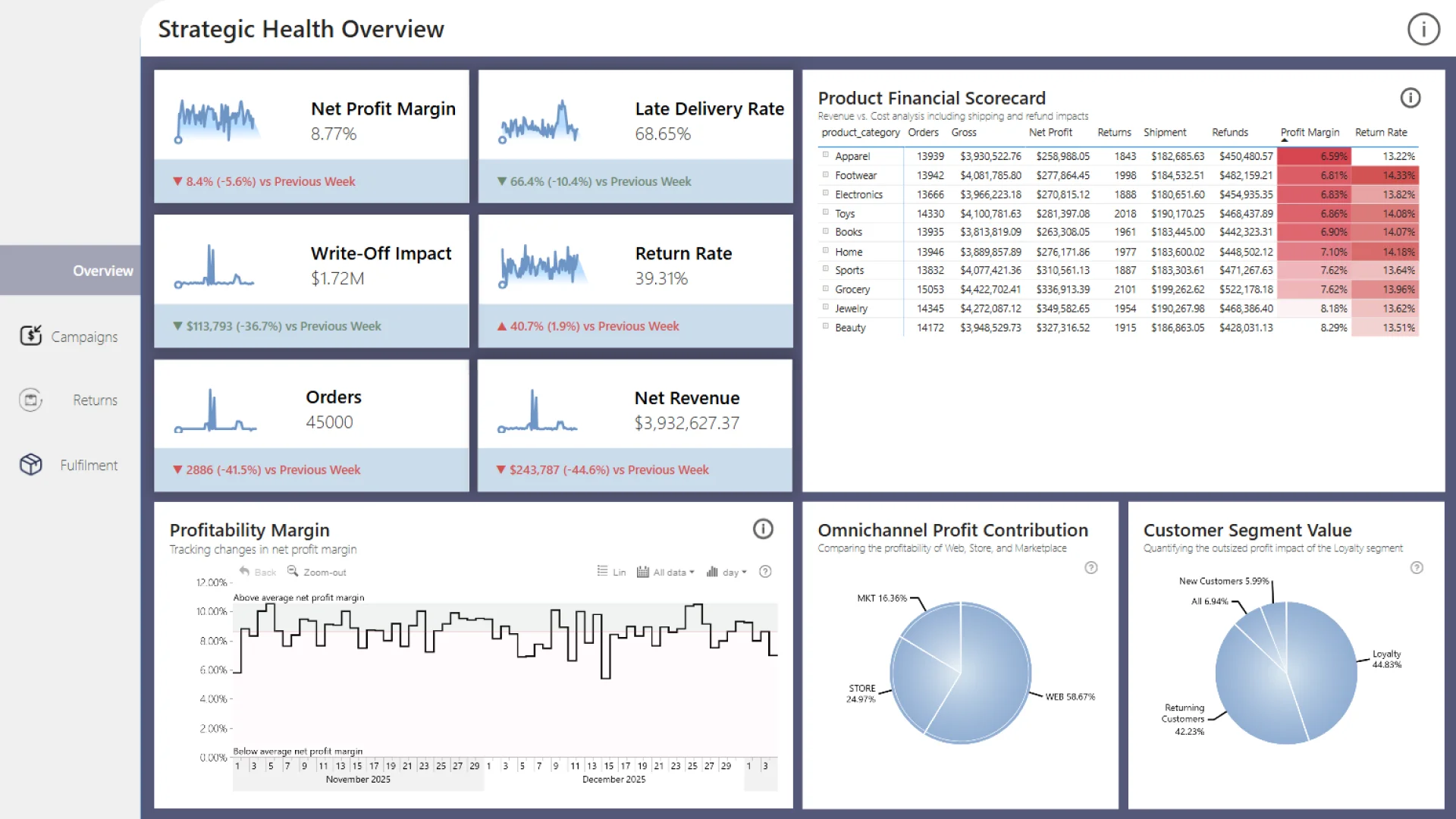Click the WEB slice of Omnichannel pie

(x=993, y=682)
